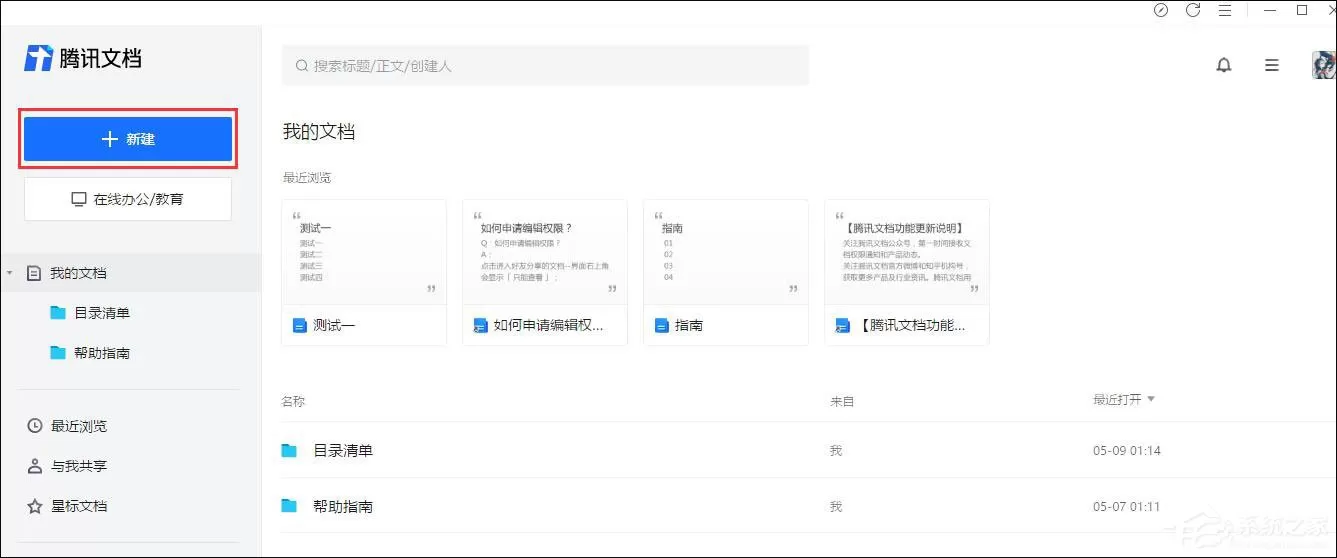Click folder icon of 目录清单 list row
This screenshot has width=1337, height=558.
[289, 450]
